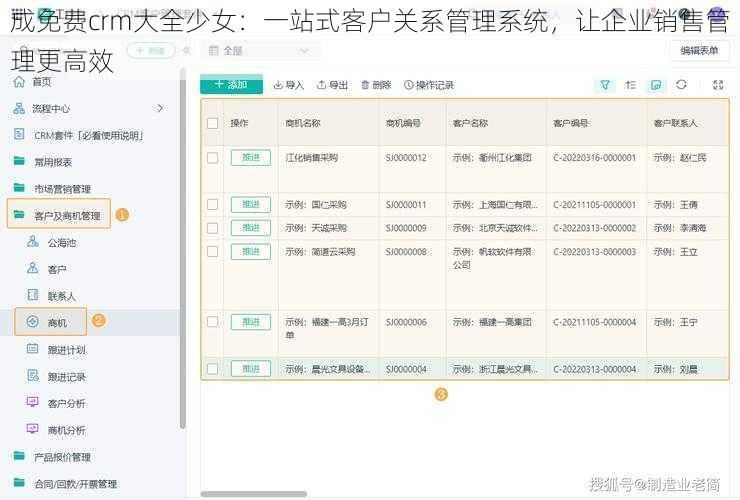Click 跟进 on the 天诚采购 row

[x=251, y=228]
